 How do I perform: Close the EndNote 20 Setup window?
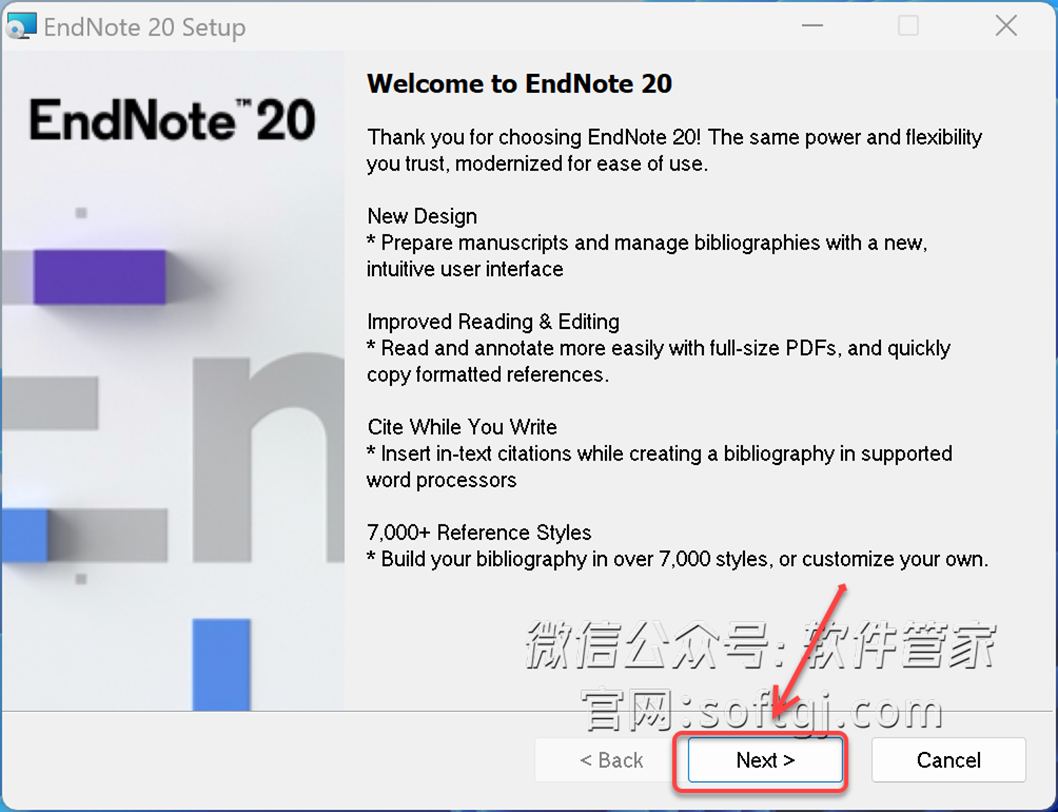click(x=1006, y=26)
